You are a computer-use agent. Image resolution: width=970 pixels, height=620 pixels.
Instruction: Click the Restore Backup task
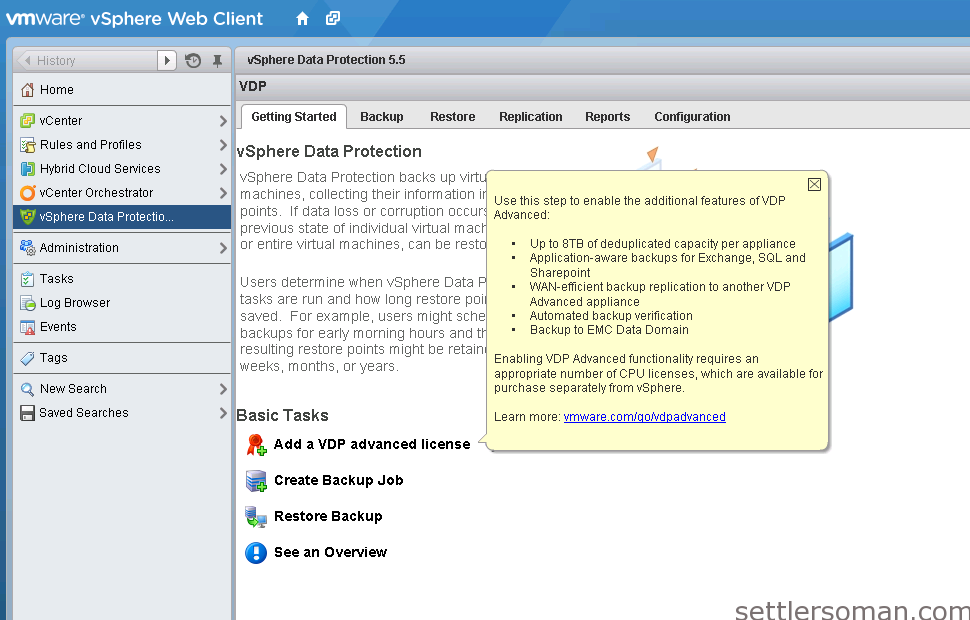point(328,516)
